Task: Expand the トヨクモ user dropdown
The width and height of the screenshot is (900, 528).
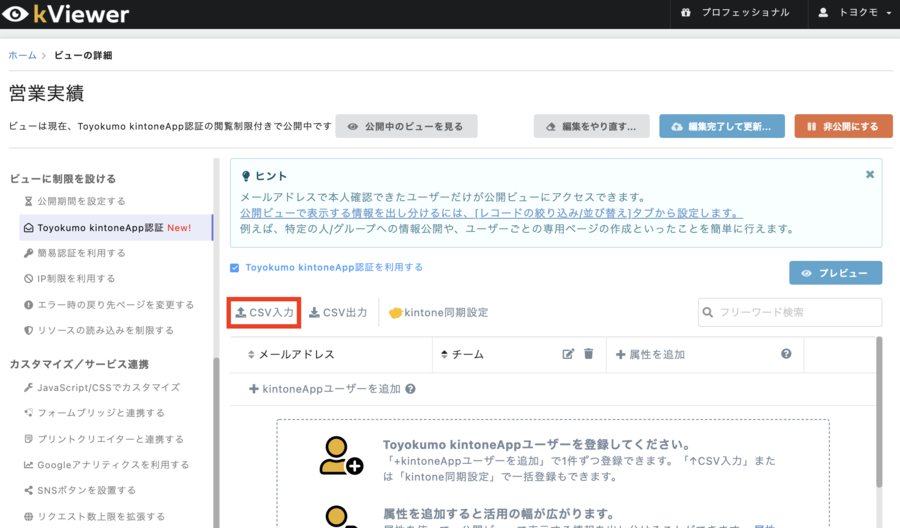Action: point(857,13)
